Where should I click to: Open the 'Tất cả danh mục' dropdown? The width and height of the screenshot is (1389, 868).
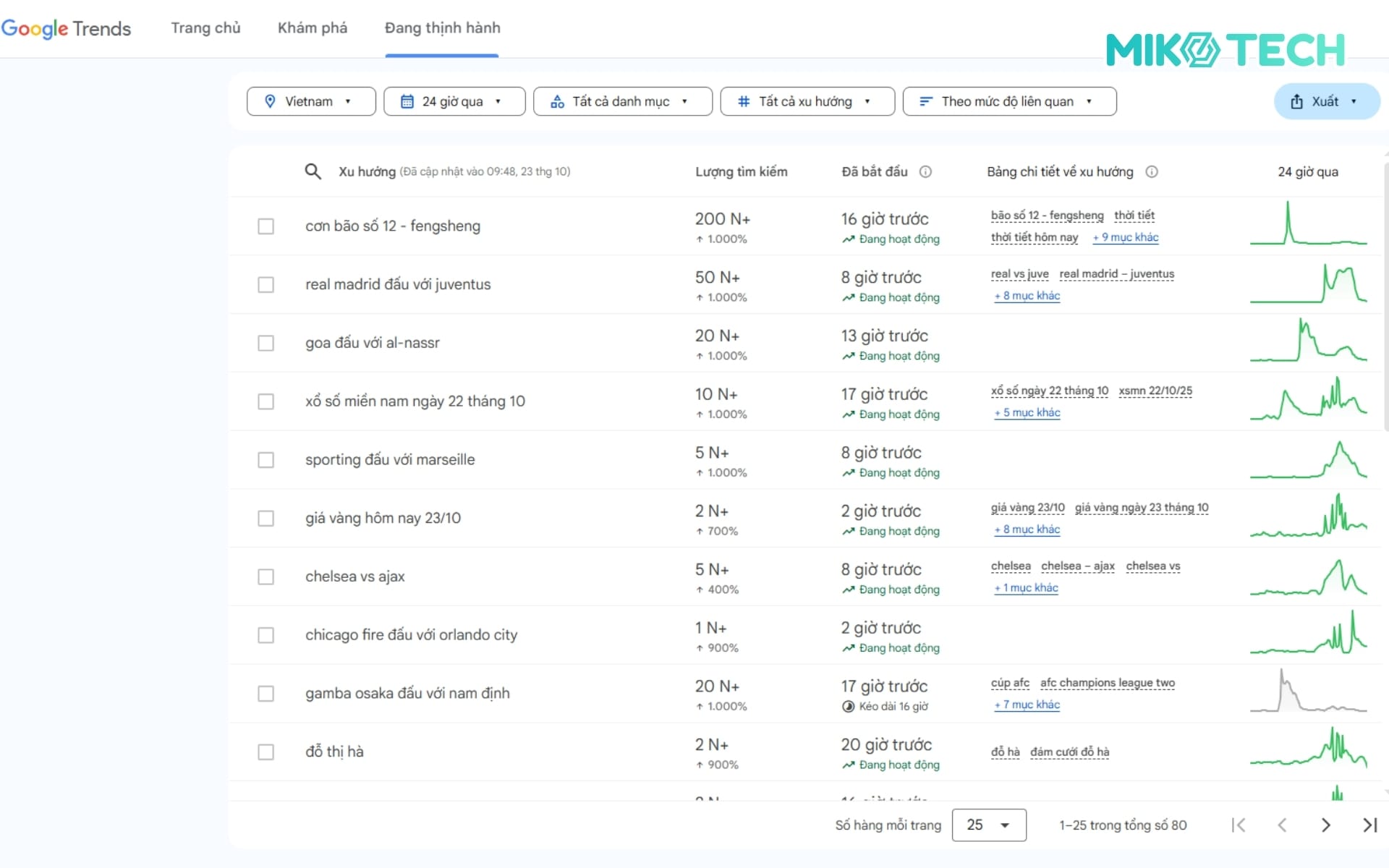click(x=622, y=101)
